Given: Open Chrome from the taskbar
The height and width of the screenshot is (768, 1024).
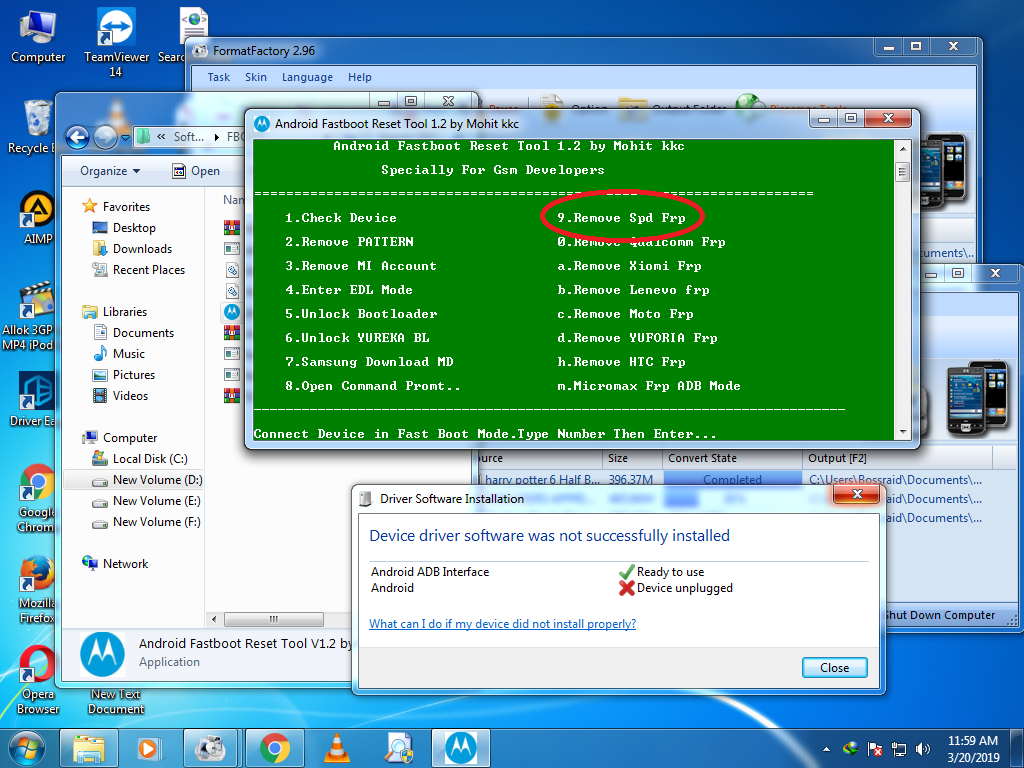Looking at the screenshot, I should (x=274, y=748).
